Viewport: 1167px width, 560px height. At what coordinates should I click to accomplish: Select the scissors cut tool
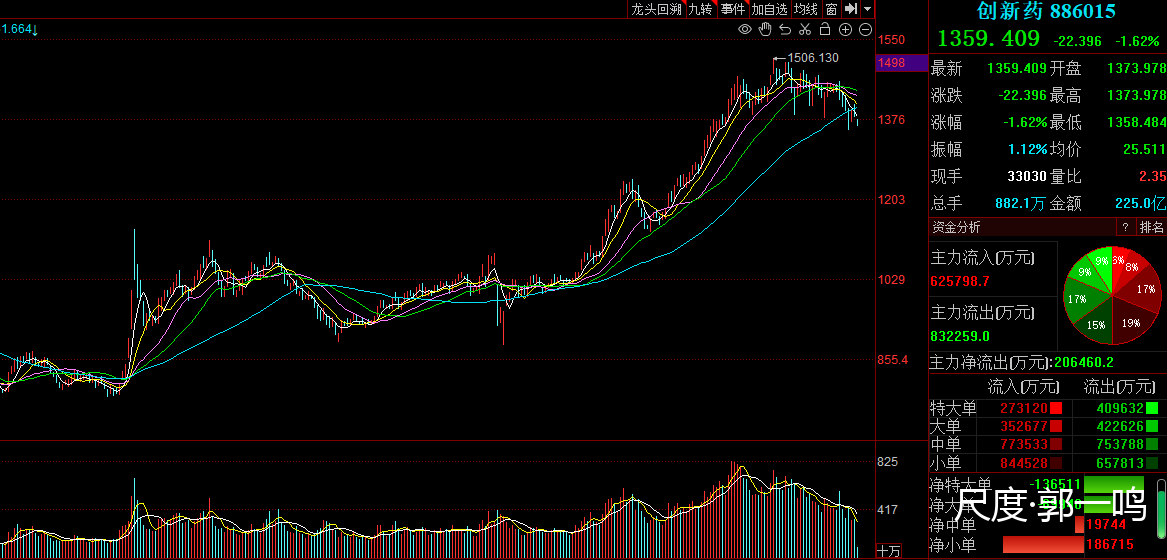click(x=805, y=30)
